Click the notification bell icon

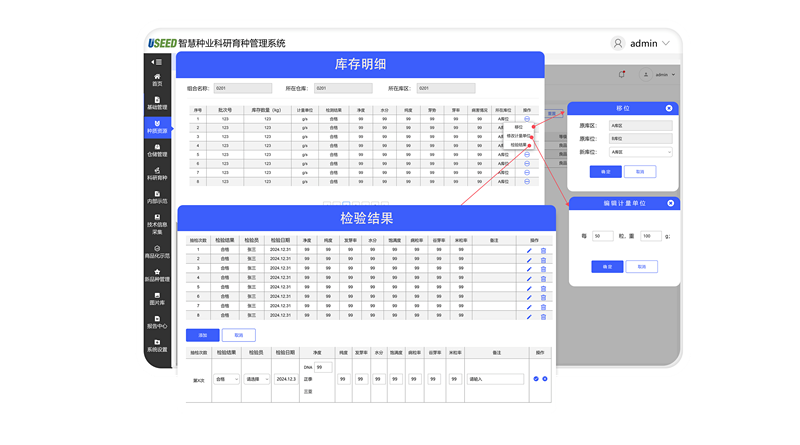tap(622, 73)
